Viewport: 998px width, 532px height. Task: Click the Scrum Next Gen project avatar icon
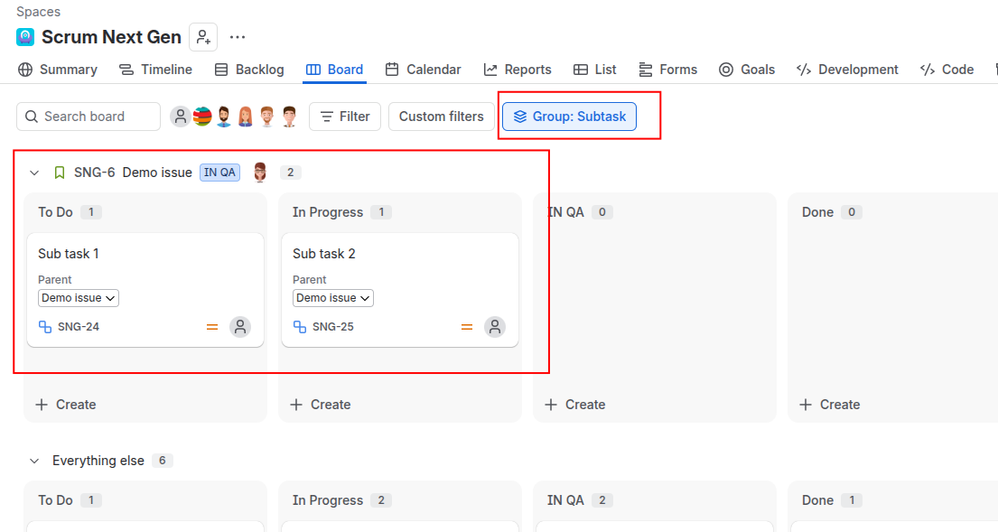[x=25, y=37]
